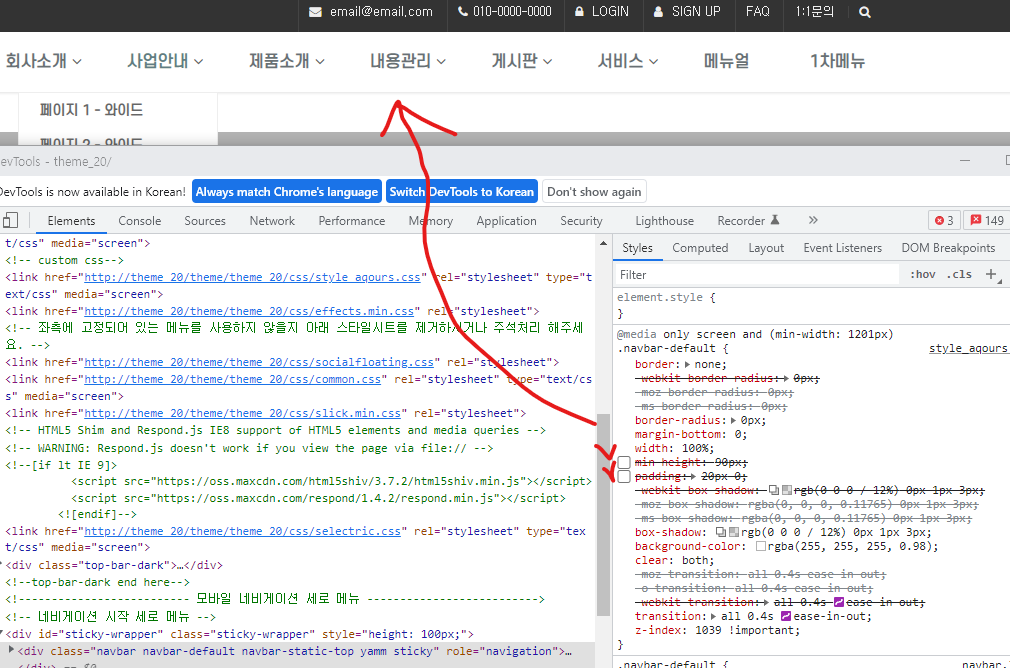Click the Elements panel scrollbar thumb
The image size is (1010, 668).
click(x=604, y=514)
